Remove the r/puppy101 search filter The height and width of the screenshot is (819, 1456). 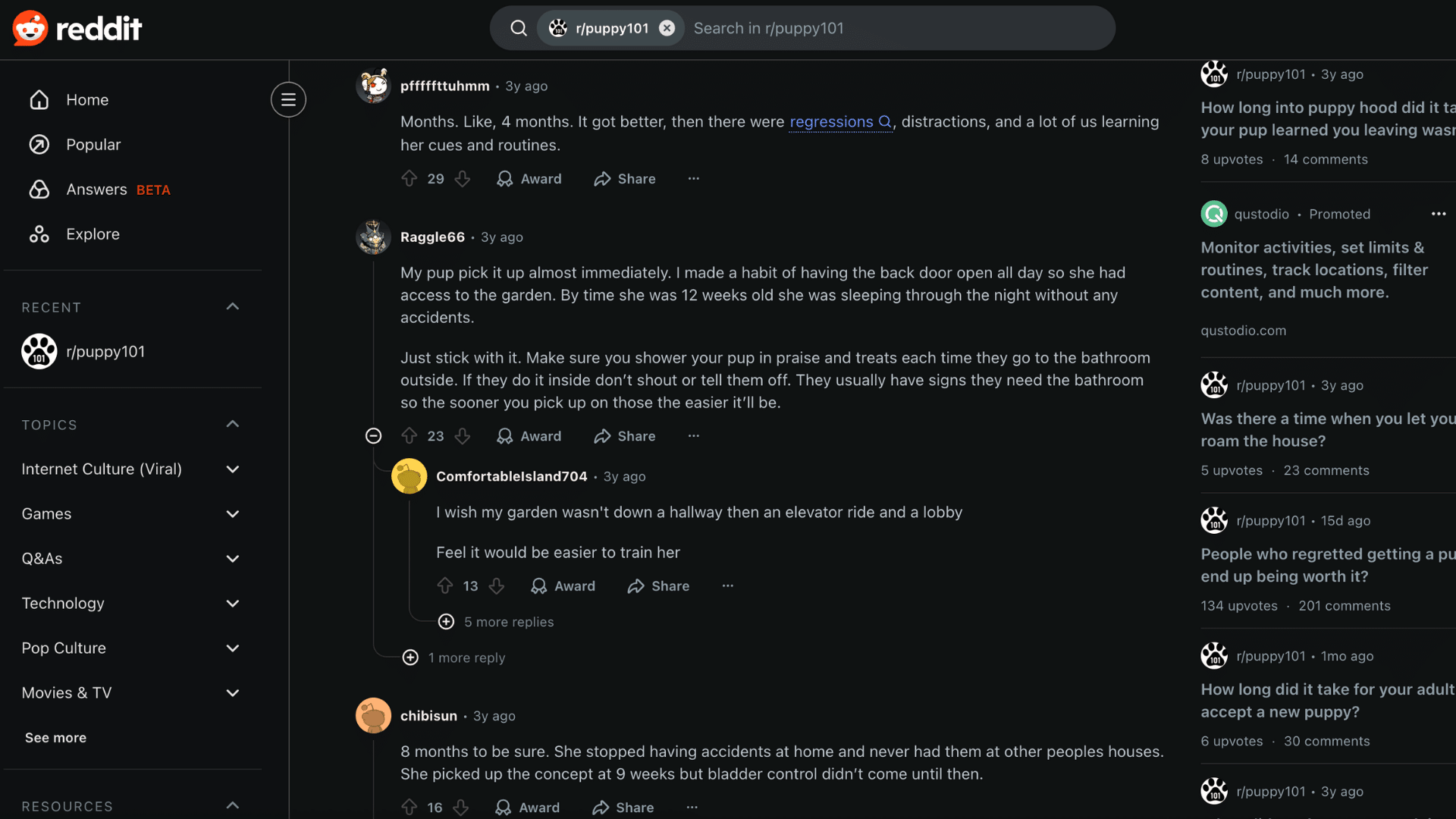tap(667, 28)
